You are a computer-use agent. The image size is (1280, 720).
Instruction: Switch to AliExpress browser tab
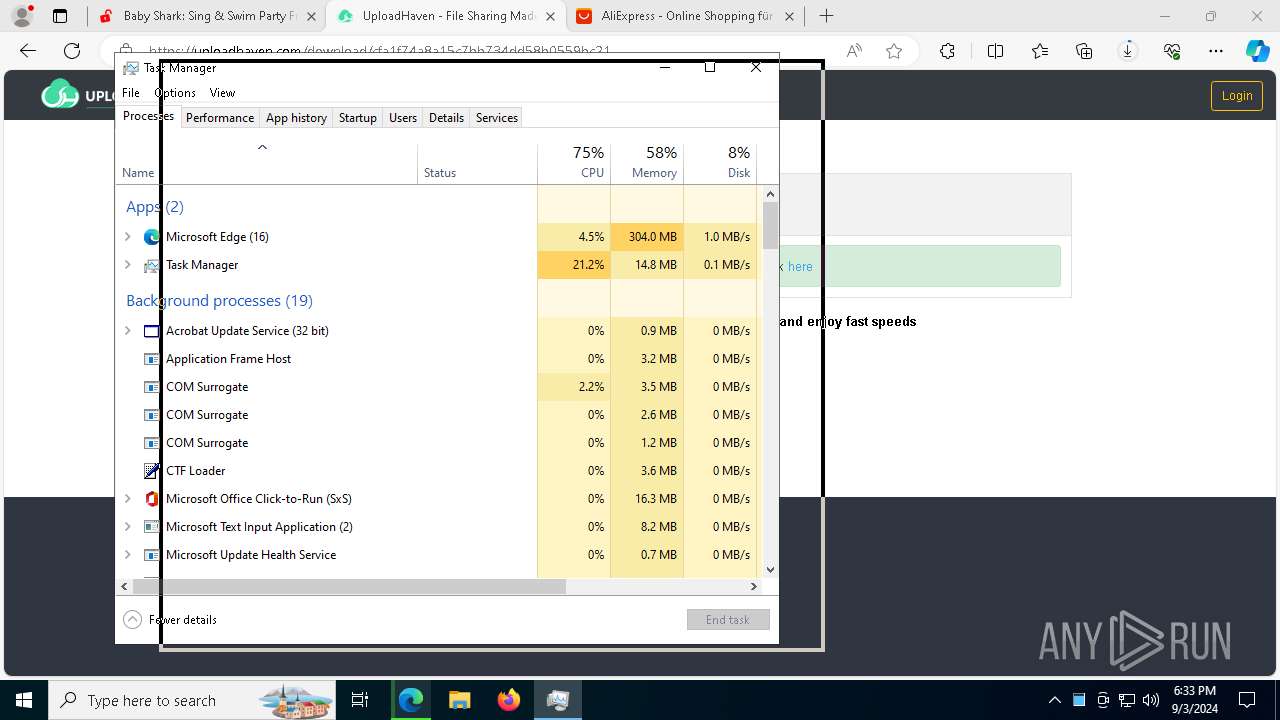point(686,16)
